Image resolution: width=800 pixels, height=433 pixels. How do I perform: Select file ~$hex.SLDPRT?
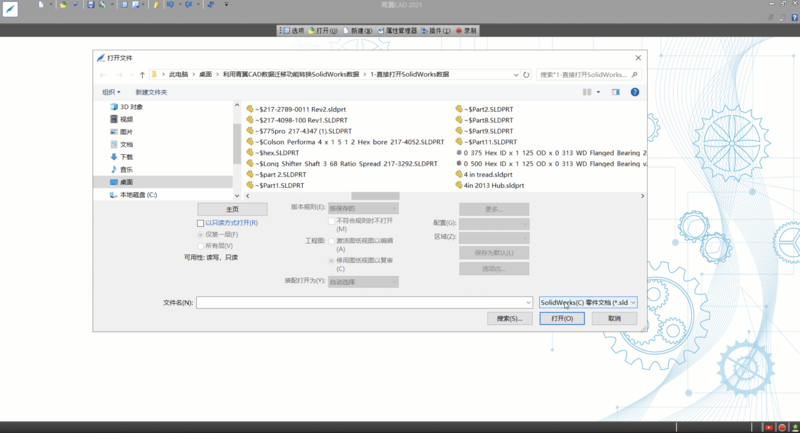[x=273, y=152]
